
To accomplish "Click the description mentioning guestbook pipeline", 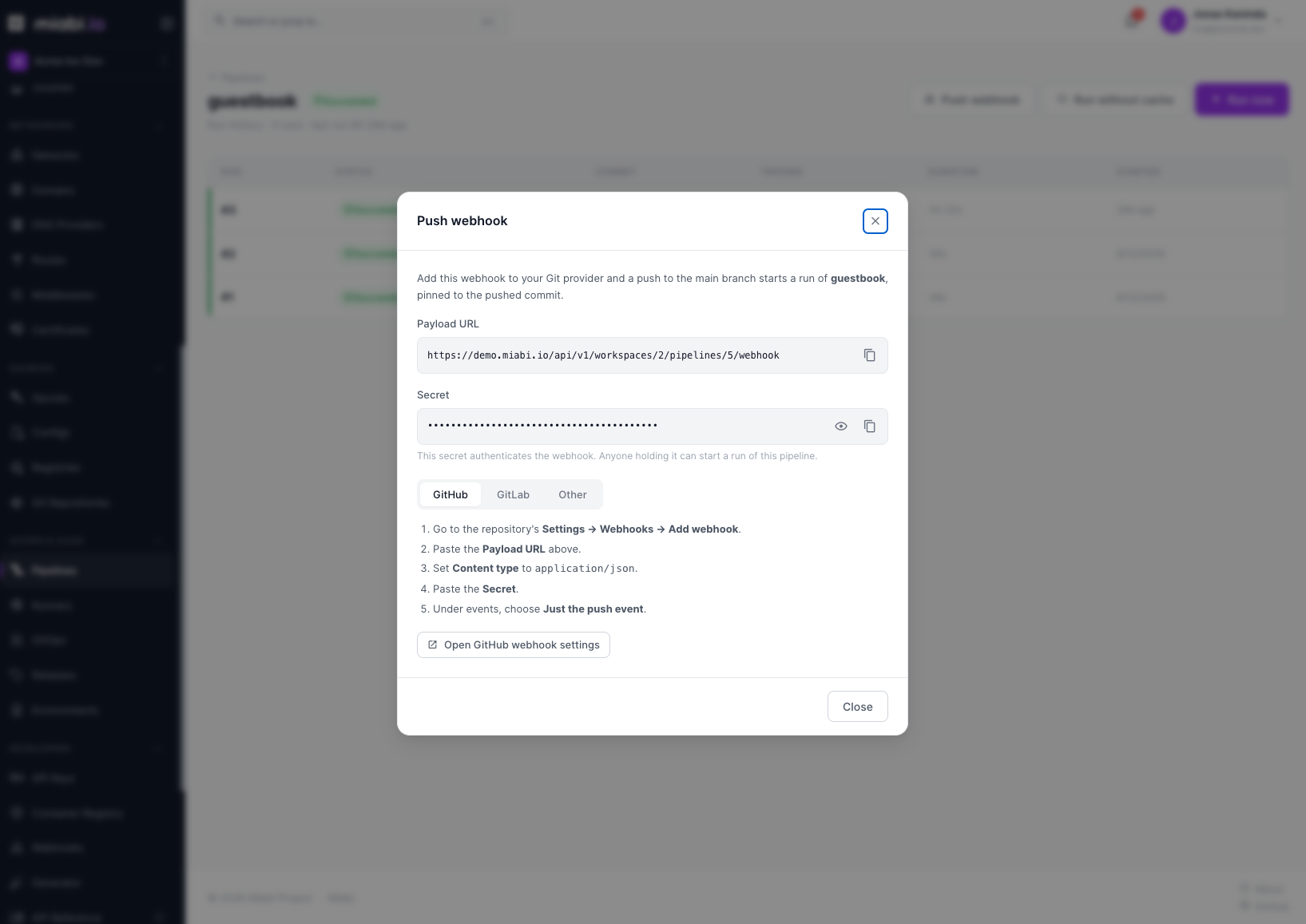I will pos(653,287).
